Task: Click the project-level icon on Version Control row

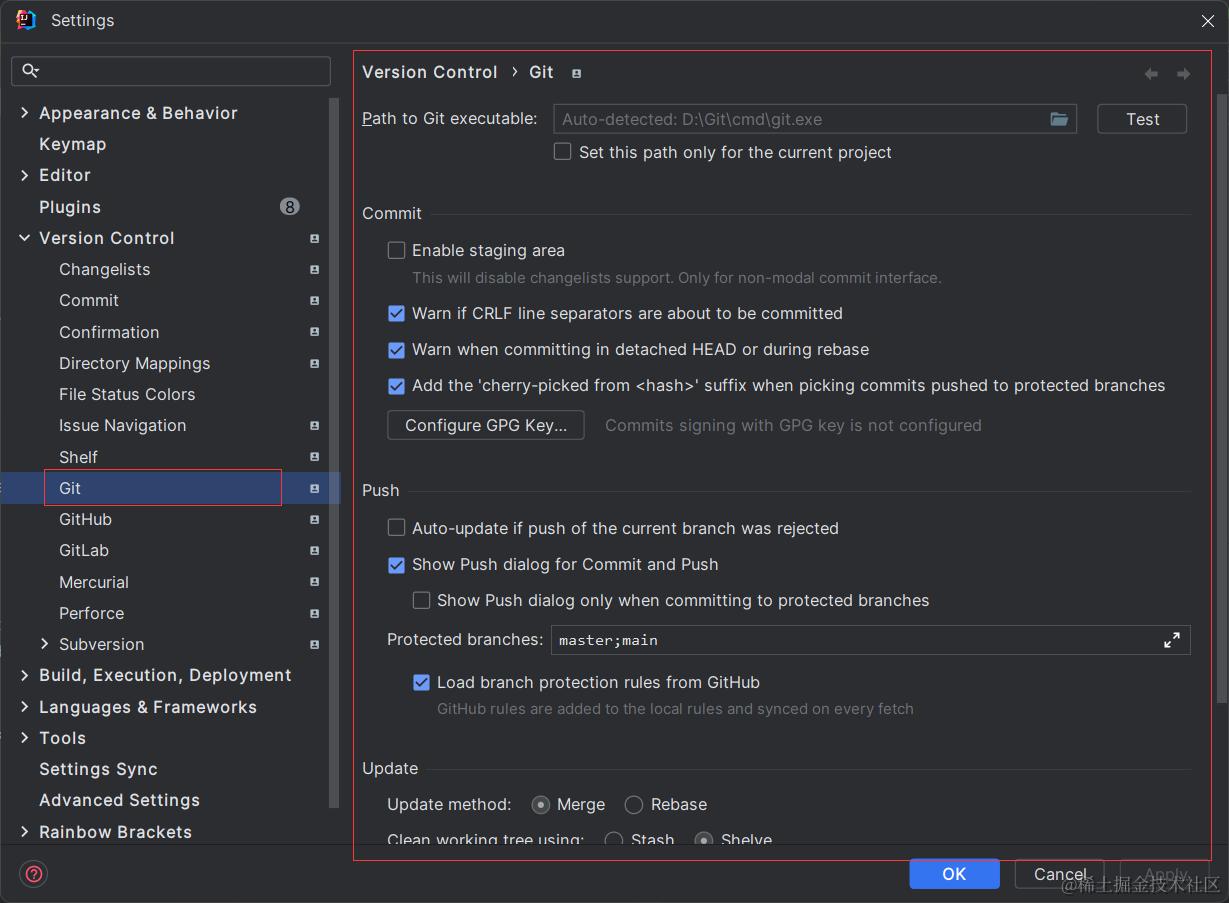Action: (x=314, y=238)
